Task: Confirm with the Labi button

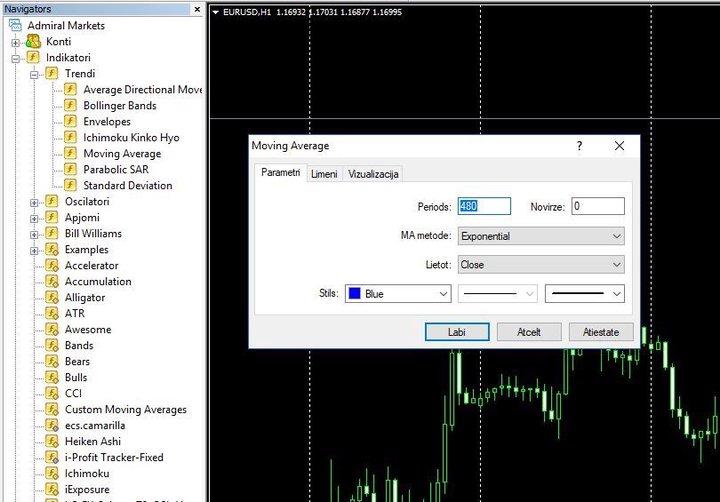Action: (x=457, y=332)
